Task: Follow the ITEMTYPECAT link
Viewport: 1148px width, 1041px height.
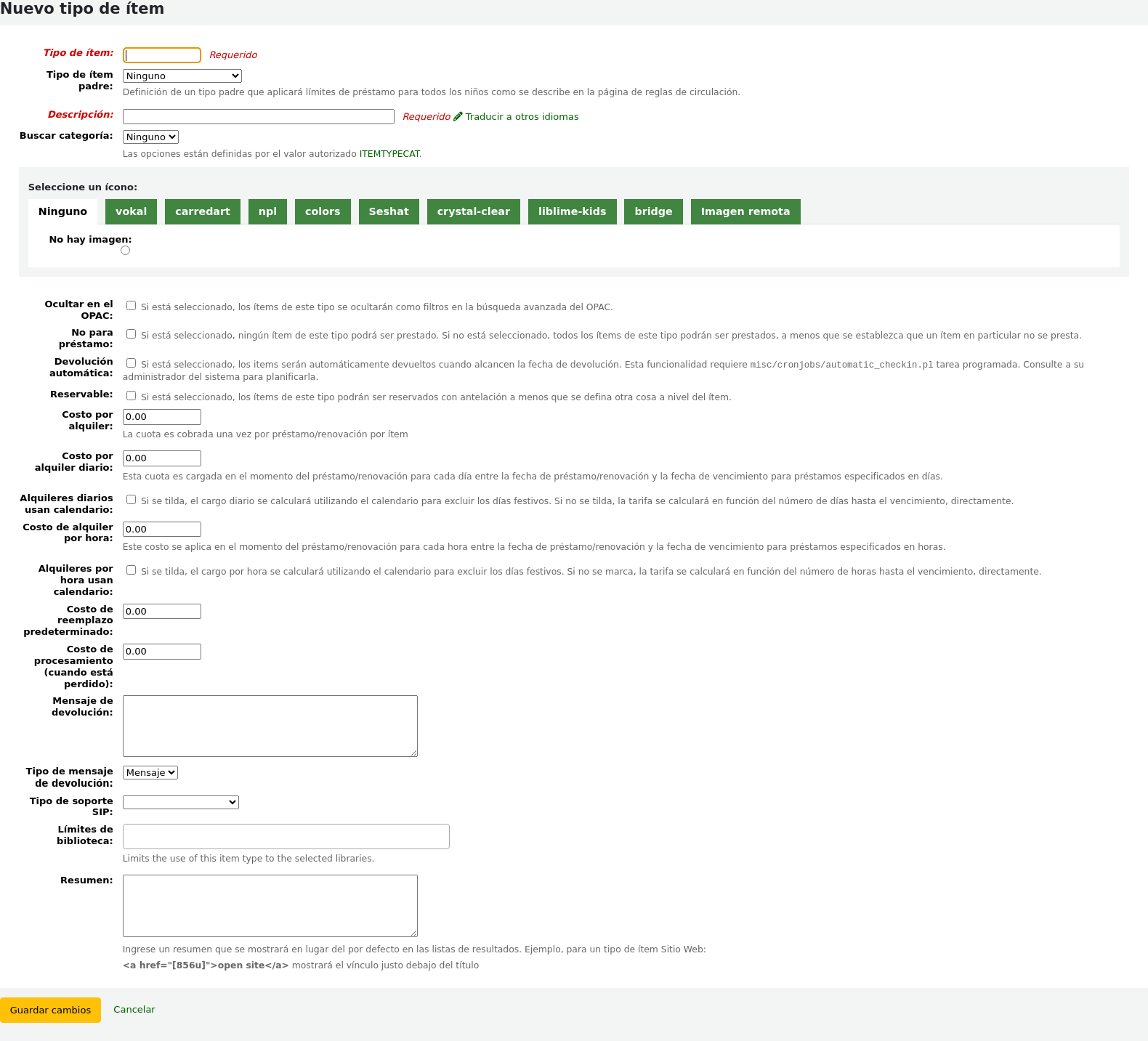Action: pyautogui.click(x=389, y=154)
